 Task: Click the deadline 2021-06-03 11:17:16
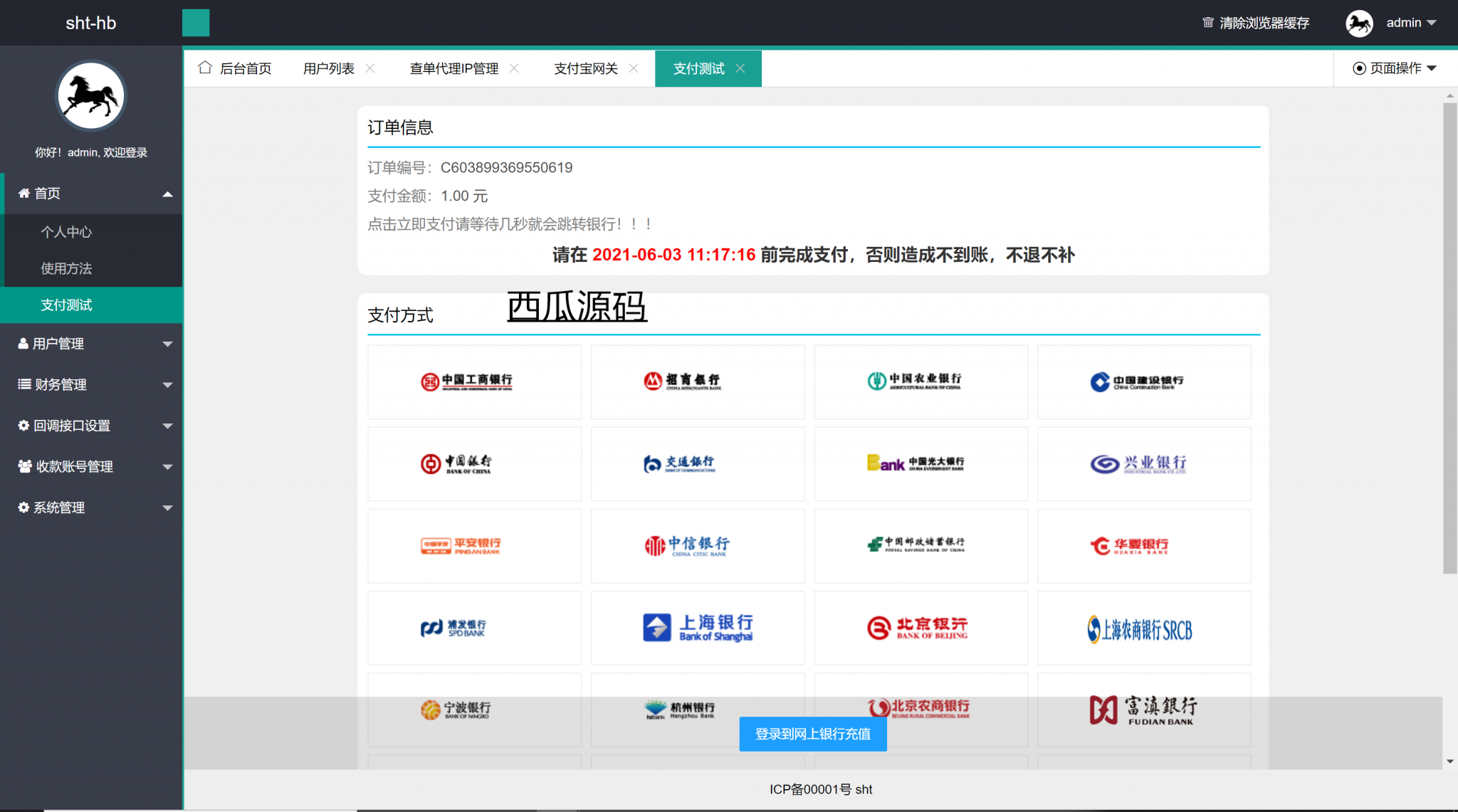click(x=673, y=255)
